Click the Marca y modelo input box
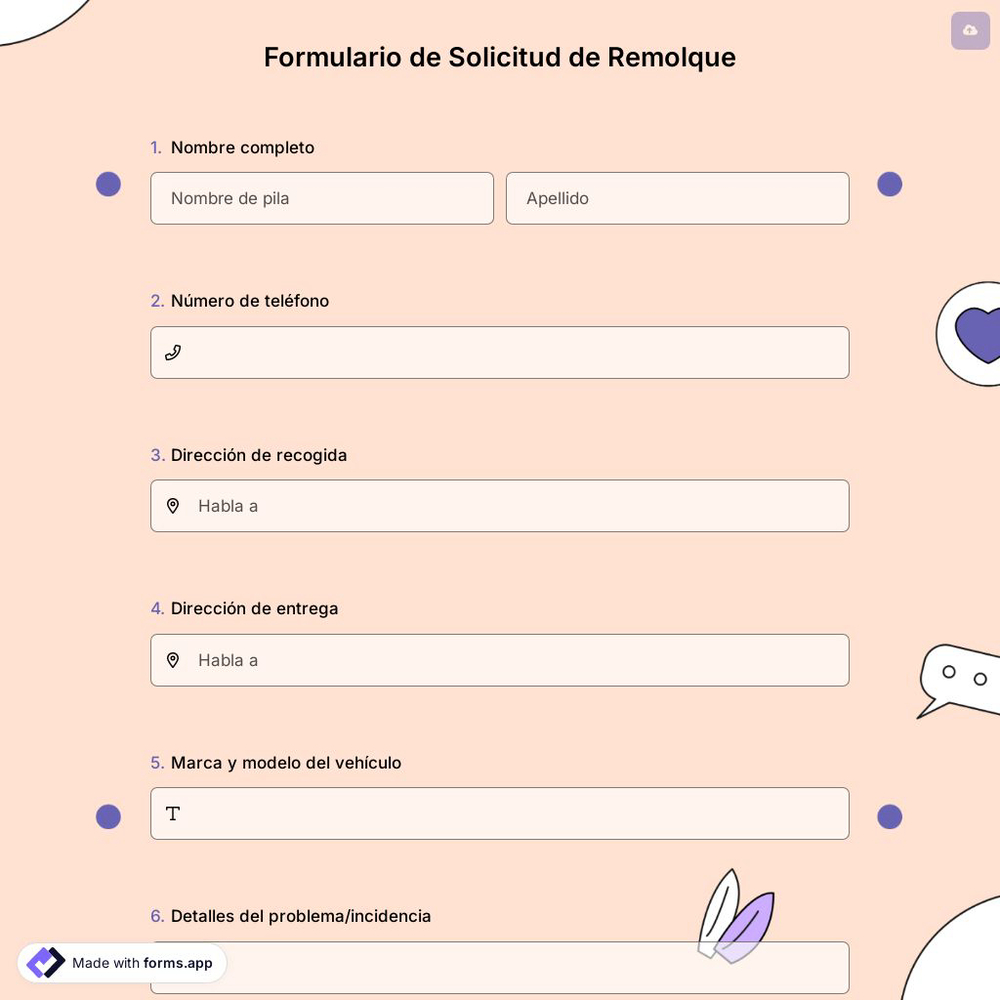 (x=500, y=813)
